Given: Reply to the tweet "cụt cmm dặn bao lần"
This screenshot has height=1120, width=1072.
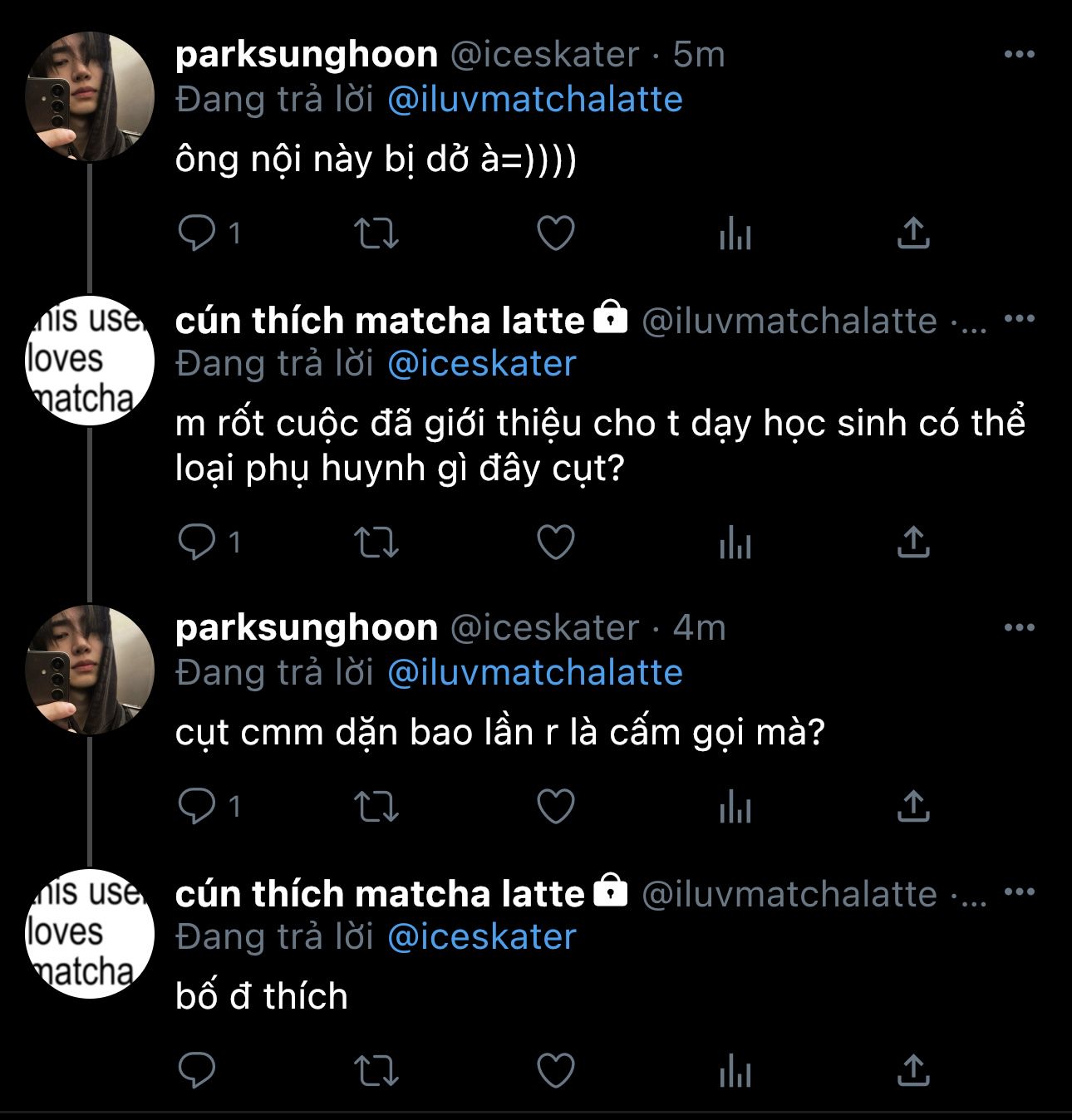Looking at the screenshot, I should click(197, 806).
